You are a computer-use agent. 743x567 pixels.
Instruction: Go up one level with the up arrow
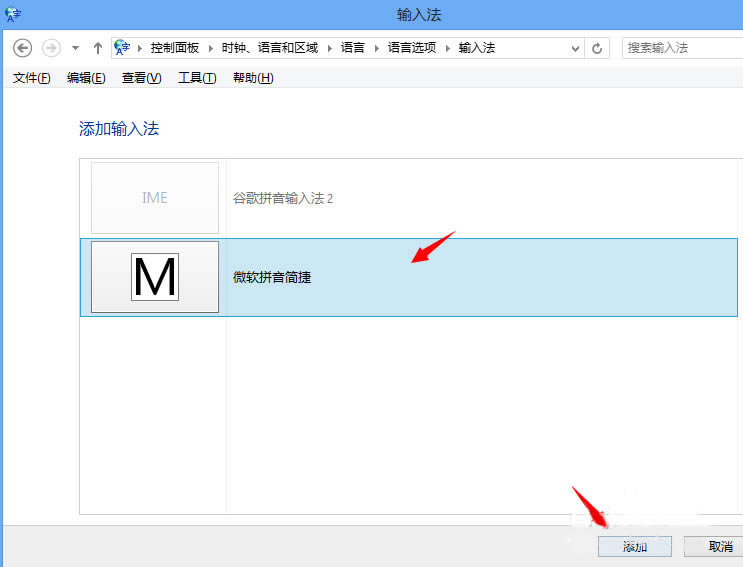(x=98, y=48)
